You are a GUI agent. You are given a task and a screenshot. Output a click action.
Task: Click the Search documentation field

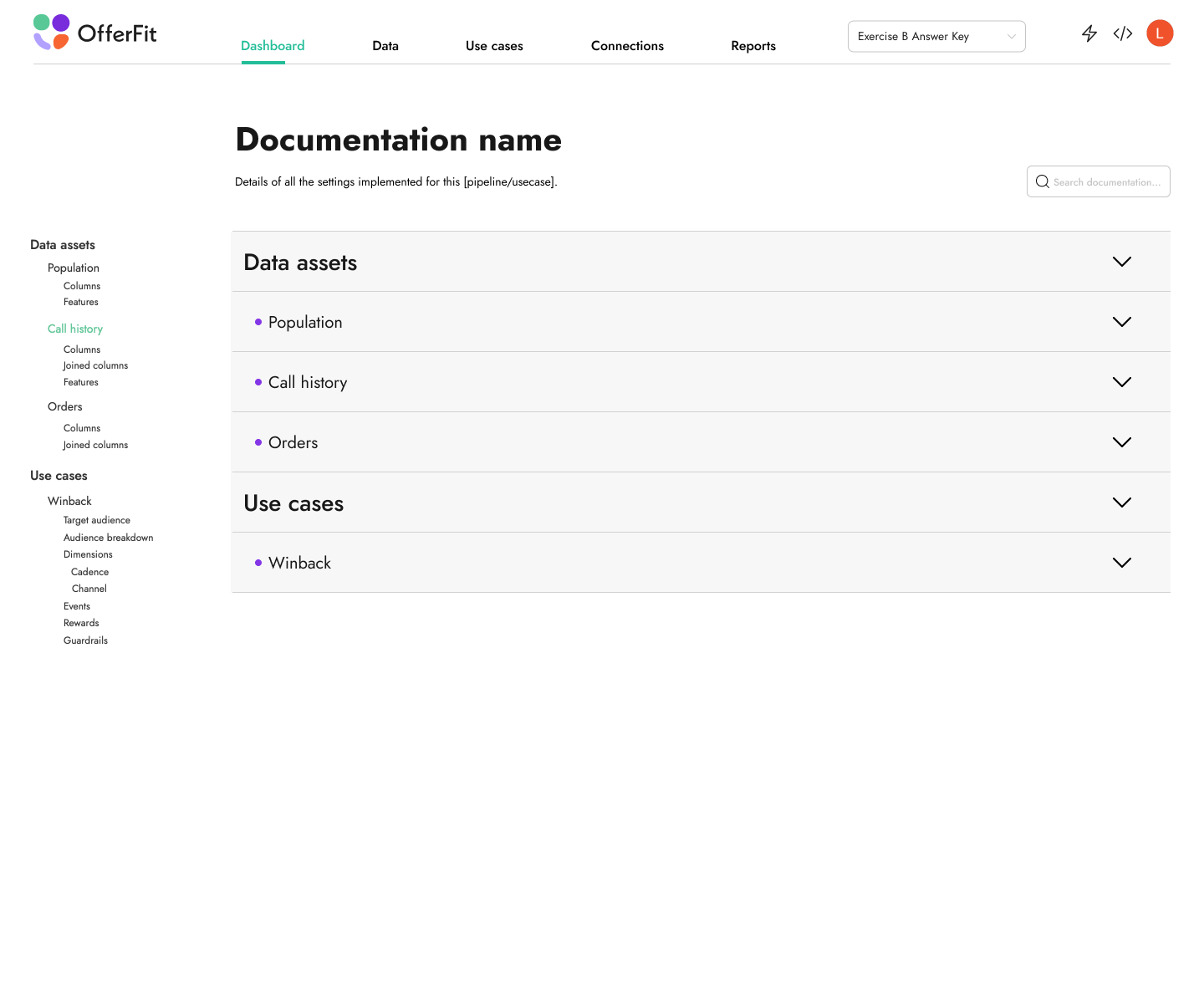(1107, 182)
